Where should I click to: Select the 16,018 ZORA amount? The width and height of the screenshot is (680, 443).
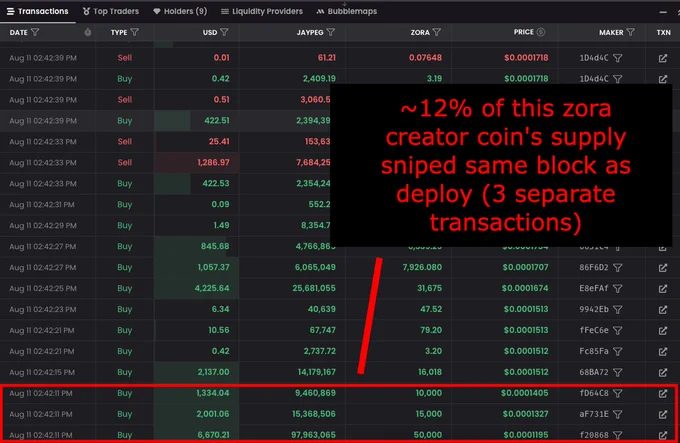pyautogui.click(x=430, y=372)
